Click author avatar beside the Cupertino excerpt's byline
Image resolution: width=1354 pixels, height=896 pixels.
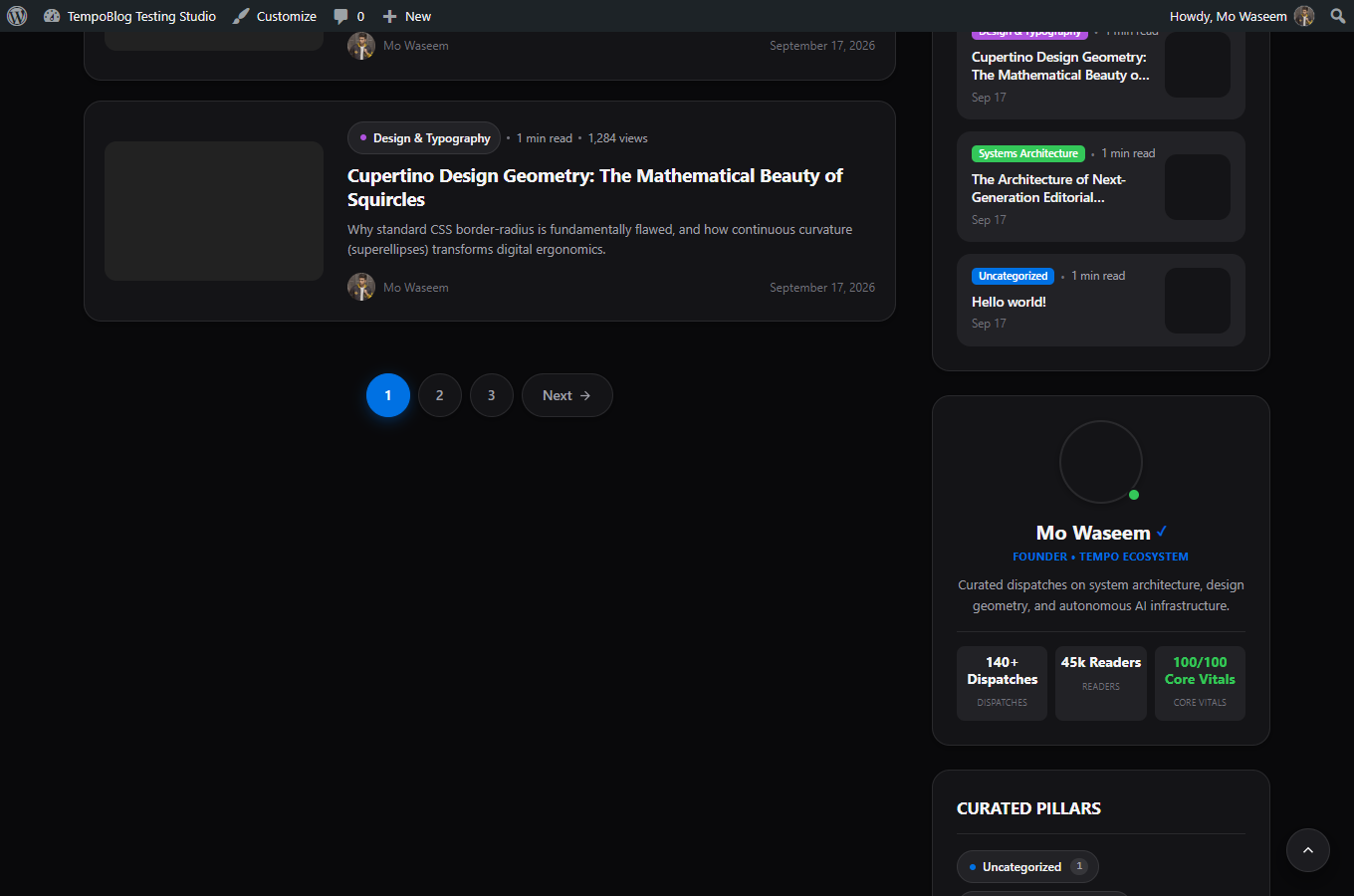pos(361,287)
